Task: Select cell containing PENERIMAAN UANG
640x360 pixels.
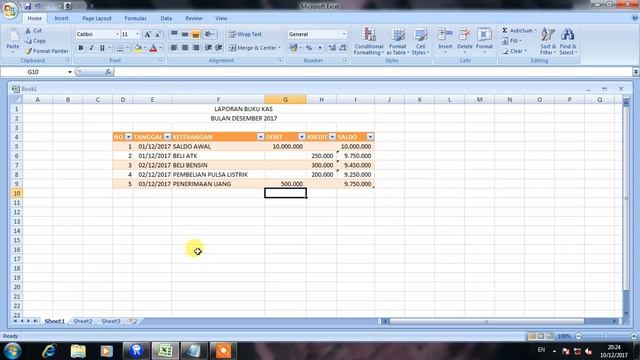Action: (218, 184)
